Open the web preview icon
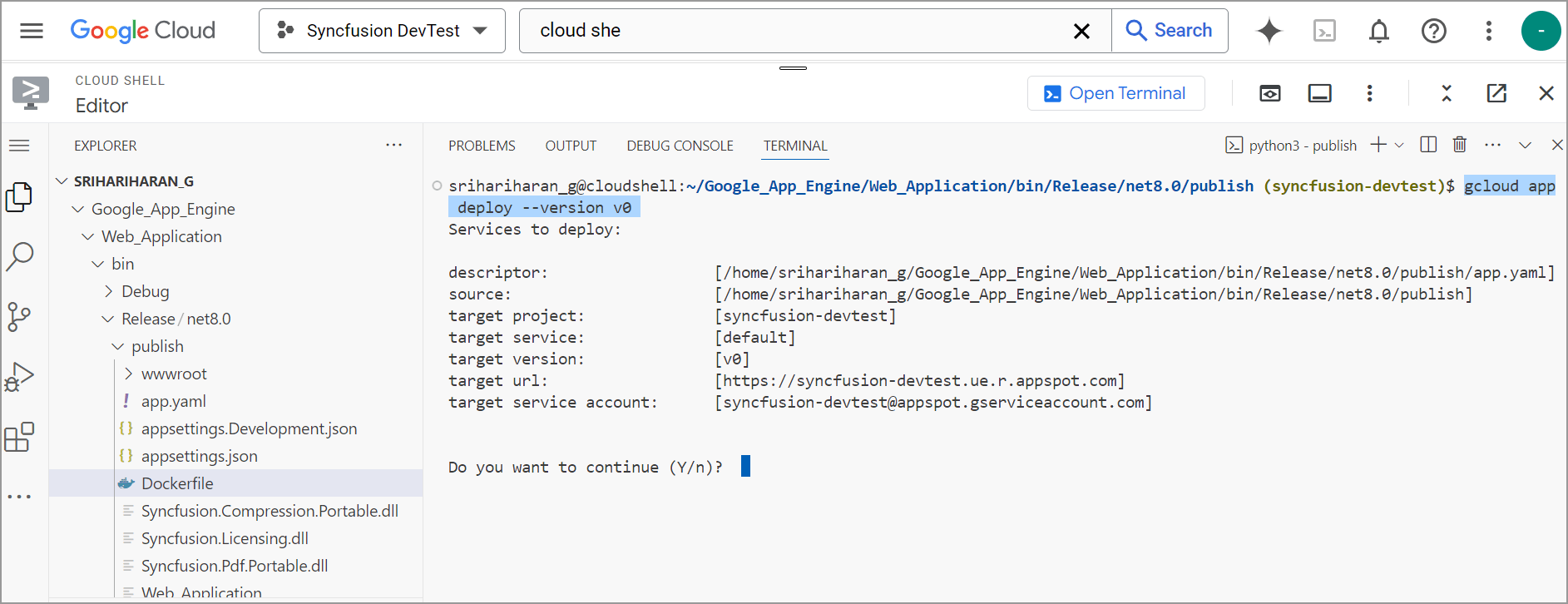 [x=1270, y=93]
